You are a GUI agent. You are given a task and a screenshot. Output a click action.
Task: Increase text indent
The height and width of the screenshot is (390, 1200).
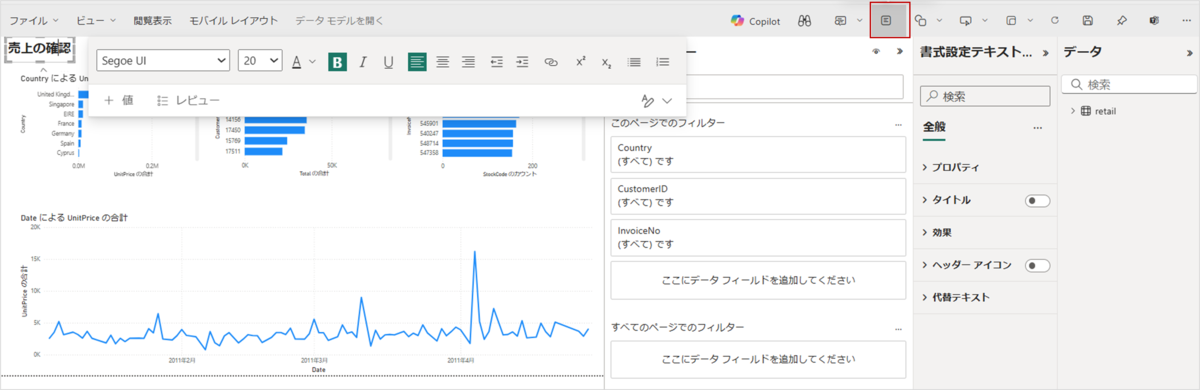coord(522,62)
